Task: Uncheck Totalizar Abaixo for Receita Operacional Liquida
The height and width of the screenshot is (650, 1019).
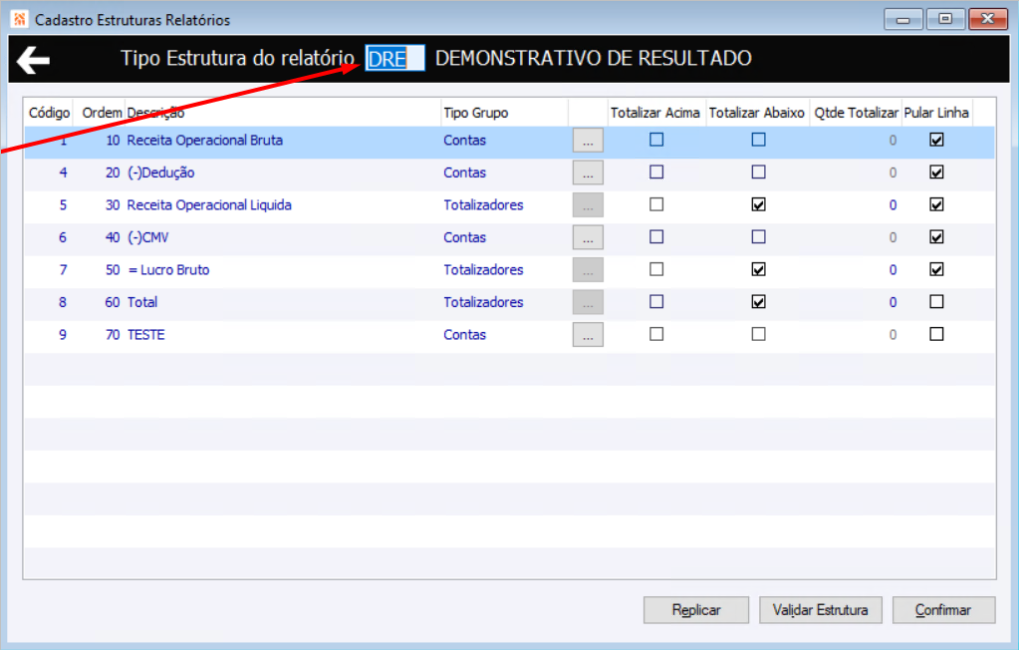Action: [x=758, y=205]
